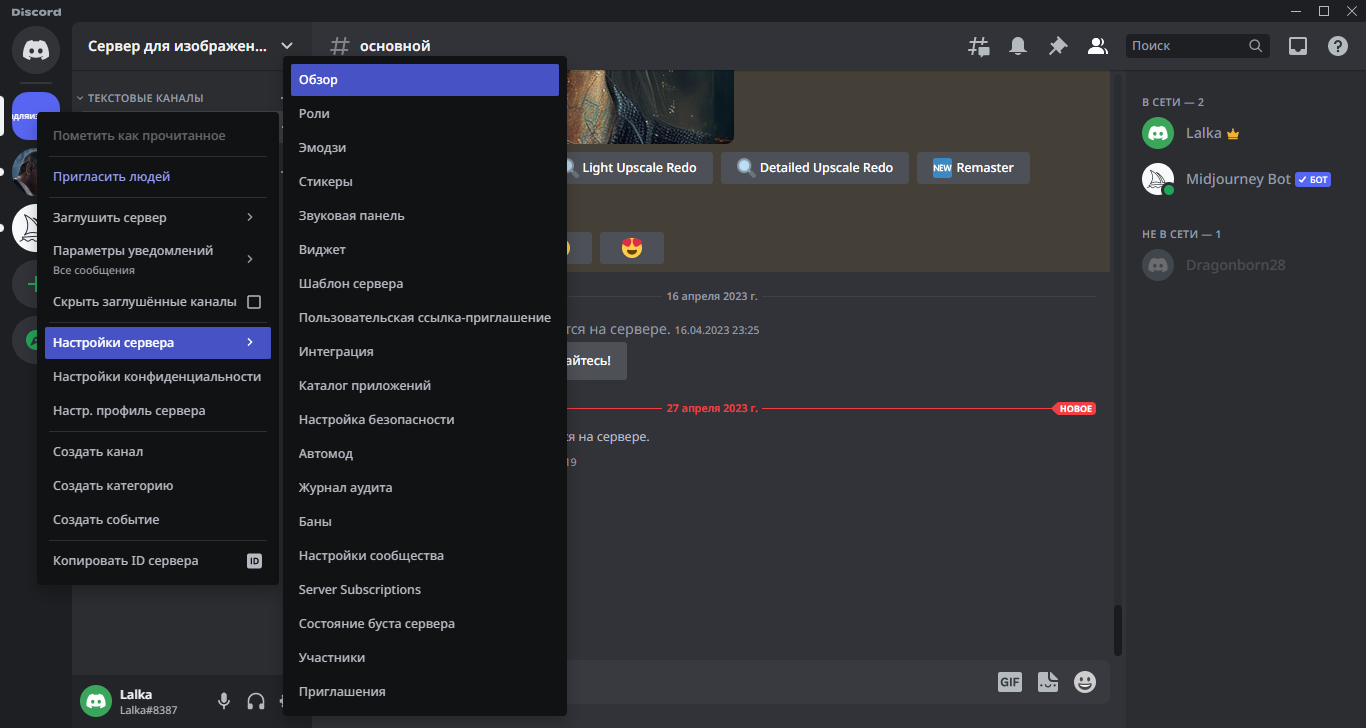The image size is (1366, 728).
Task: Open the GIF picker icon
Action: point(1009,682)
